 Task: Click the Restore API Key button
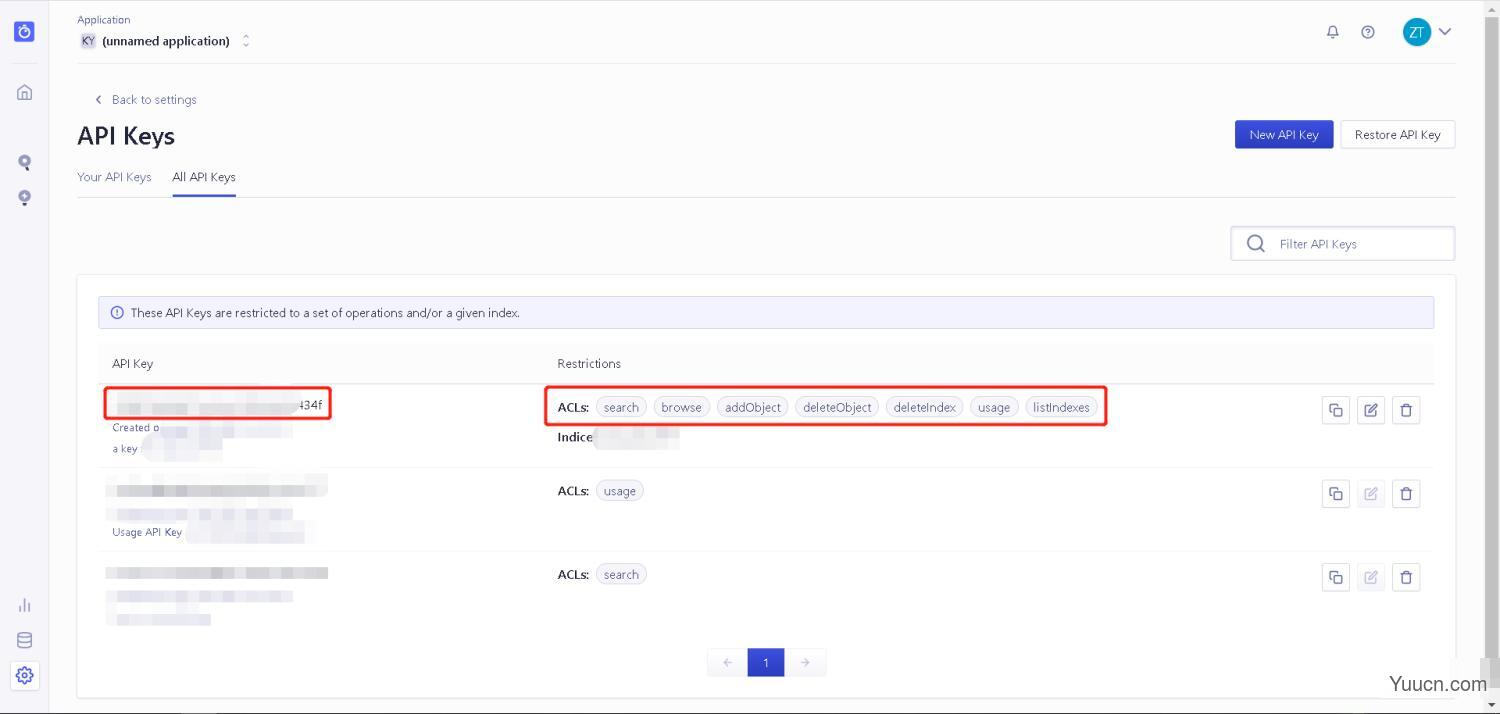[x=1397, y=135]
